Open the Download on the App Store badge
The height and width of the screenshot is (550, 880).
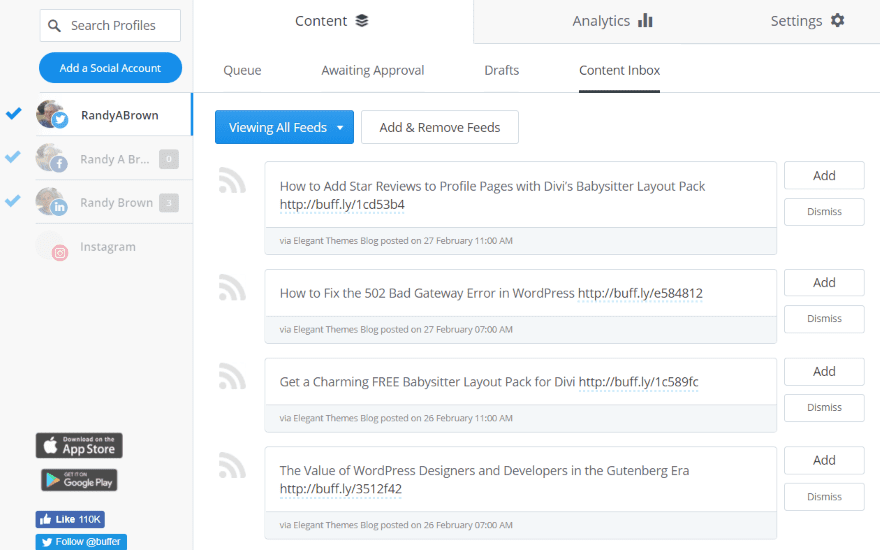(x=79, y=446)
